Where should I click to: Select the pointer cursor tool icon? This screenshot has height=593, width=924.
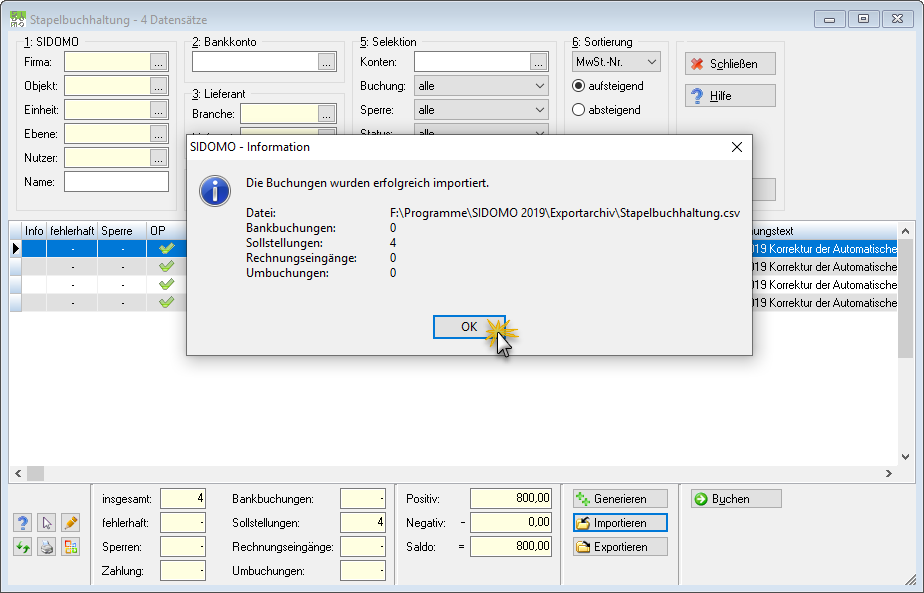pyautogui.click(x=47, y=523)
